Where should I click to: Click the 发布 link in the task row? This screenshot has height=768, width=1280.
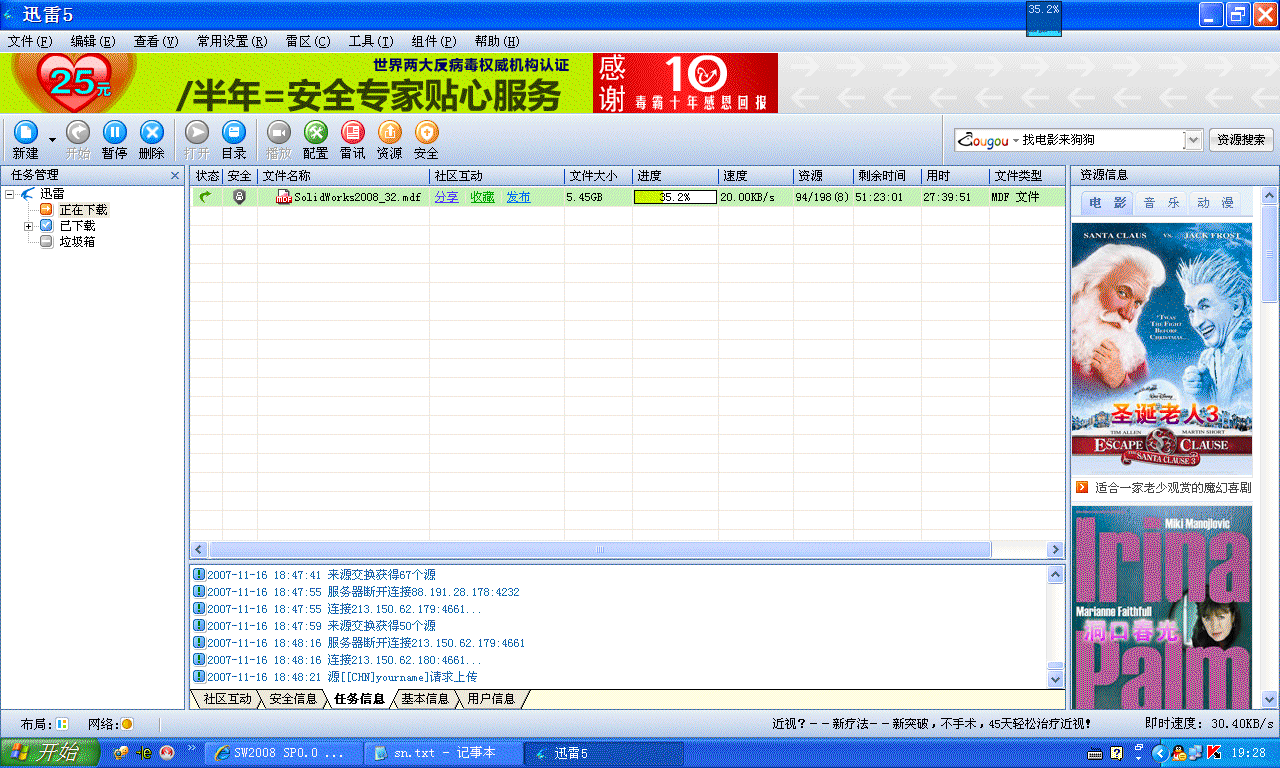click(518, 197)
